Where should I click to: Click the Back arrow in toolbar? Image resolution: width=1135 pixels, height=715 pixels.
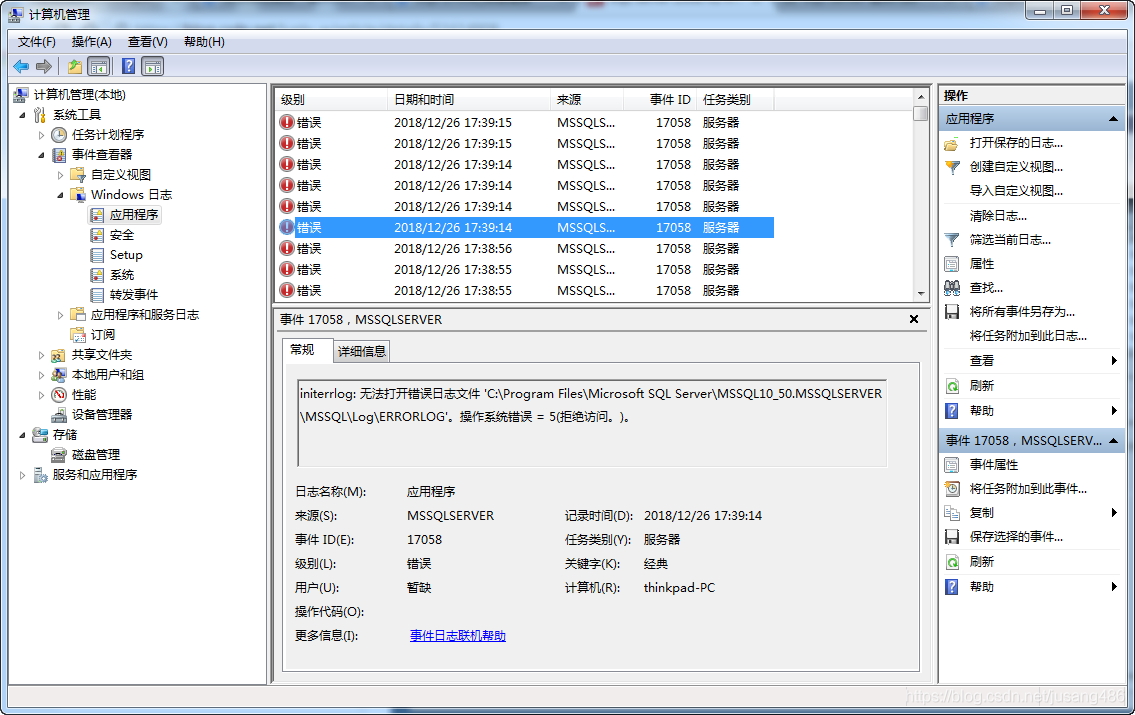(21, 67)
